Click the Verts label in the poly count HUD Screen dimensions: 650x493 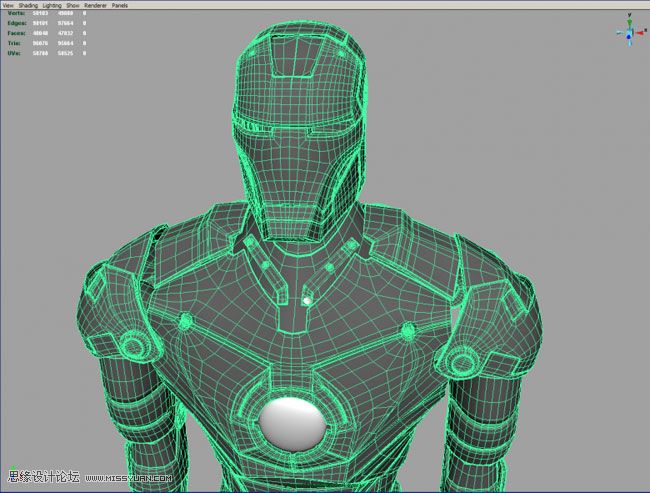pos(16,13)
